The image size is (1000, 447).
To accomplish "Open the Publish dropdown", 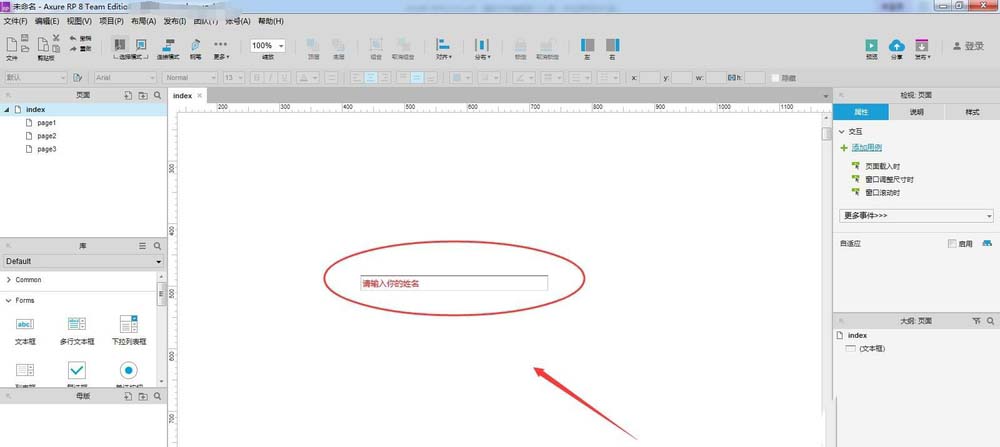I will [x=922, y=48].
